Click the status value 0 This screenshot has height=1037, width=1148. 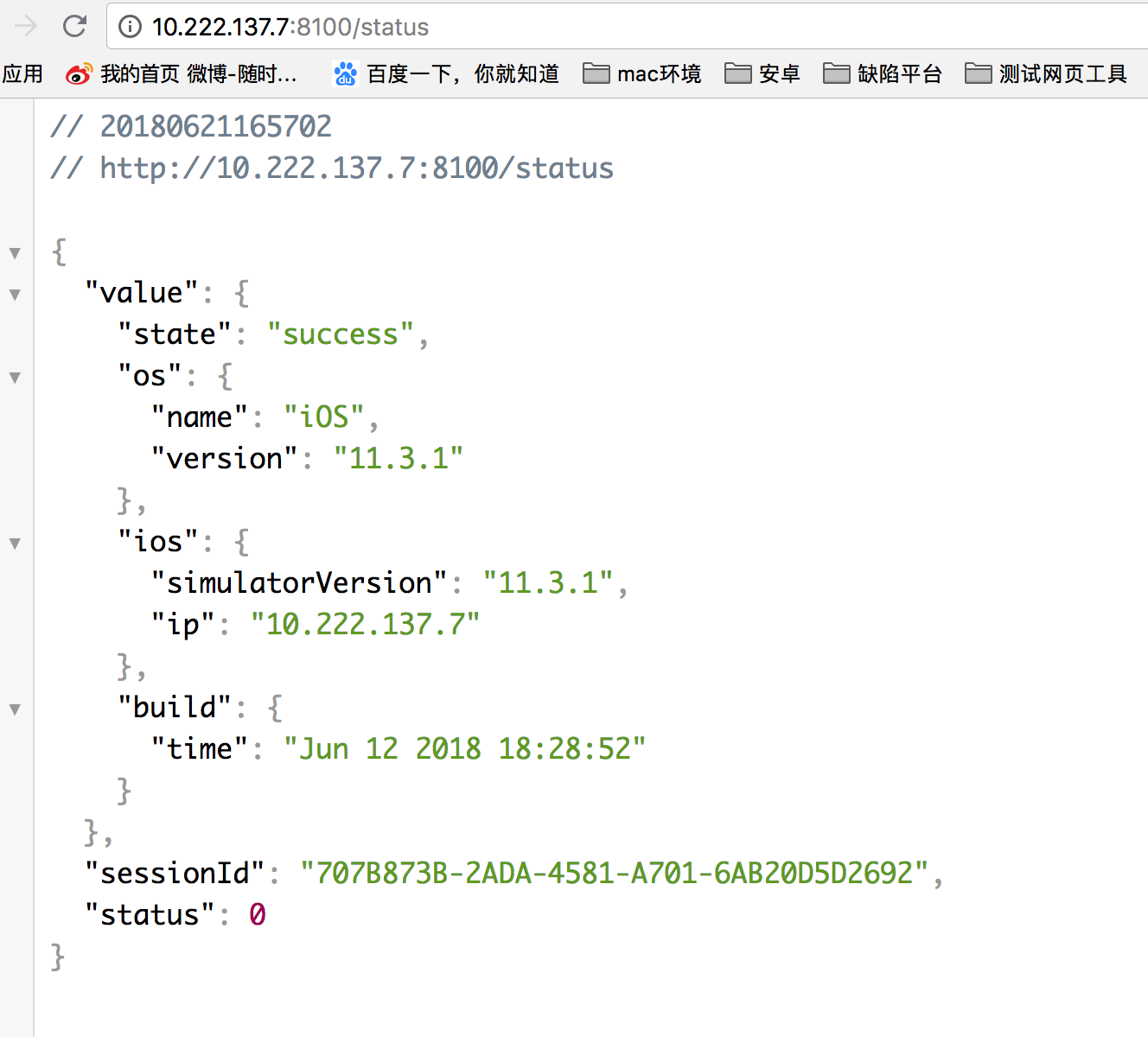[257, 915]
